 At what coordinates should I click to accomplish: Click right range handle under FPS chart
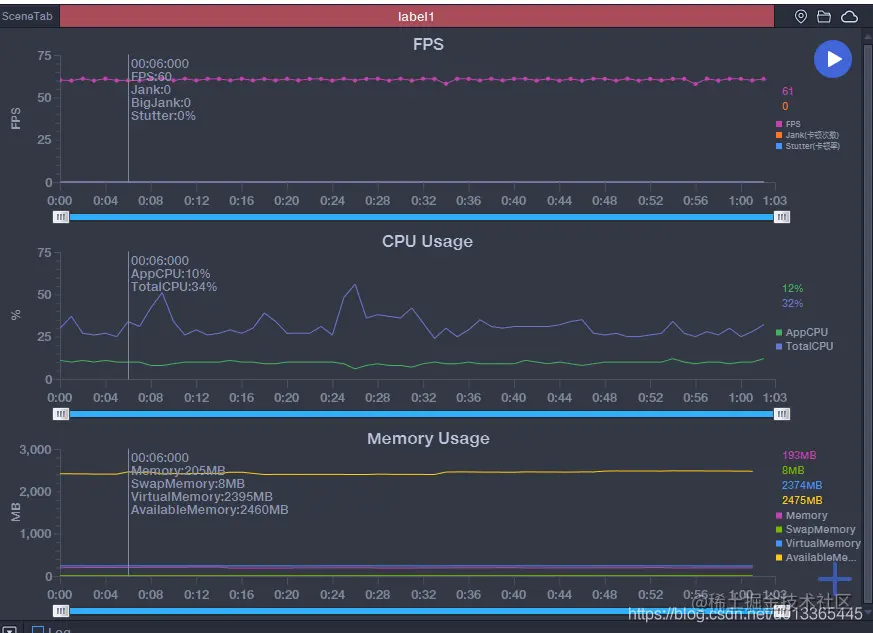782,217
